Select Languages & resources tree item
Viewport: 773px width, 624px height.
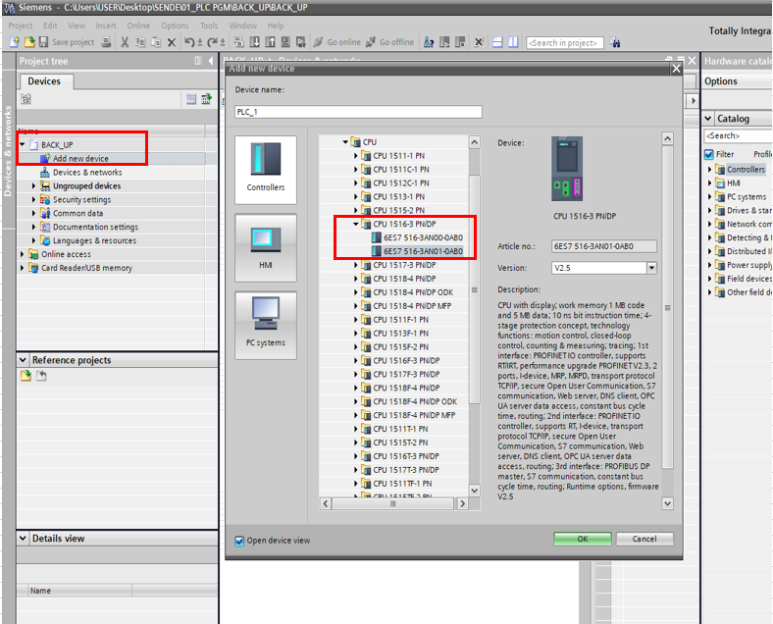click(94, 241)
